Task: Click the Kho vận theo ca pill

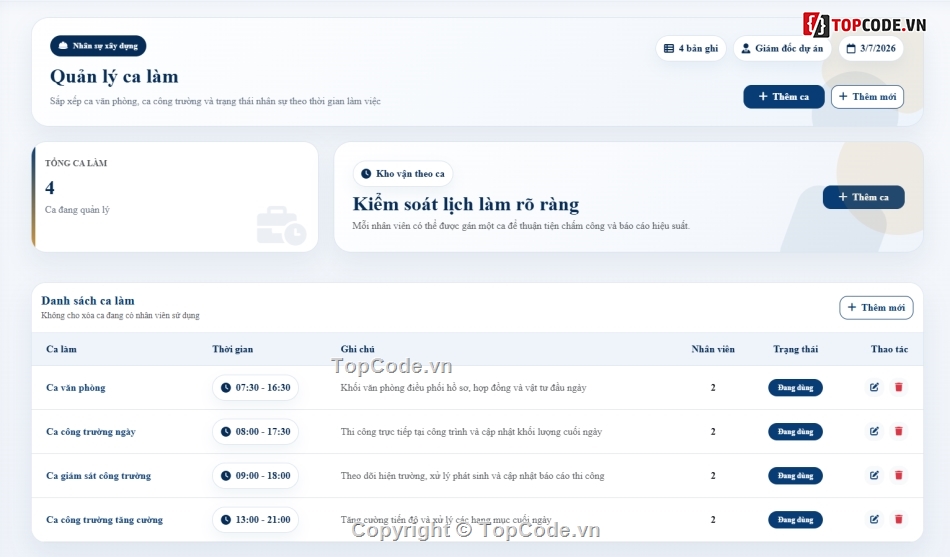Action: pos(403,174)
